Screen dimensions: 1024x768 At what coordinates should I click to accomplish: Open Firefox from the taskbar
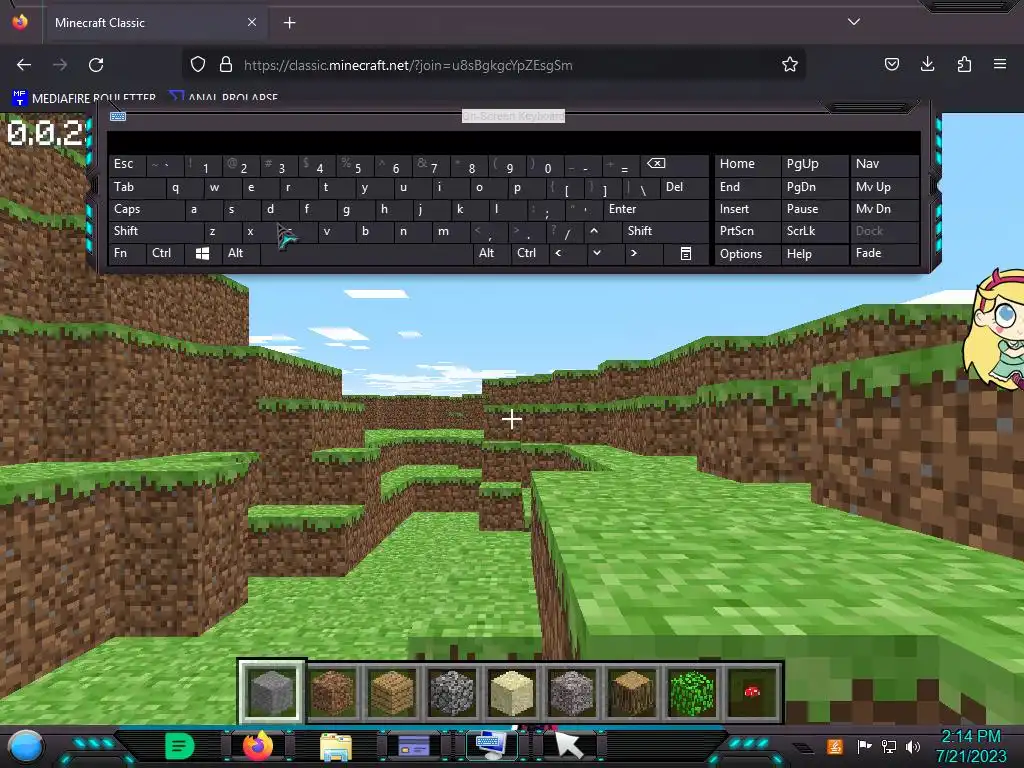(258, 746)
